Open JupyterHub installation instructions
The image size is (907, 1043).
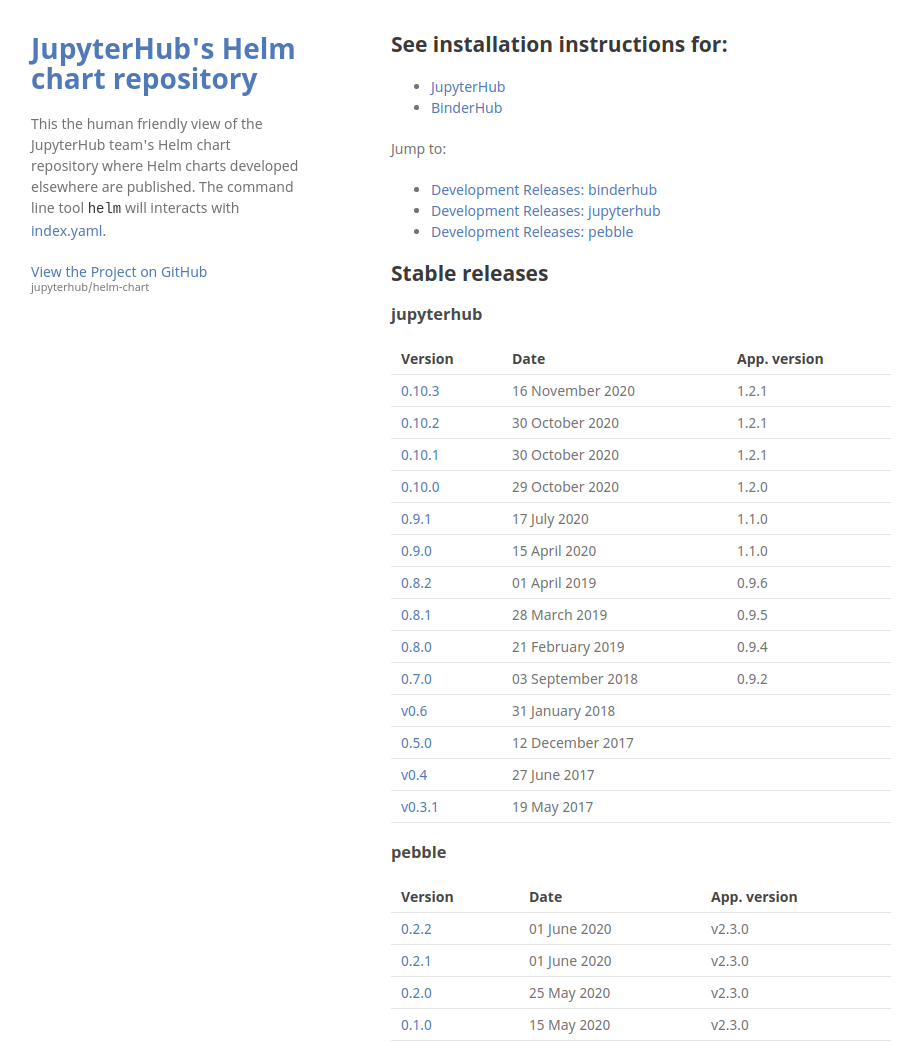click(x=467, y=86)
